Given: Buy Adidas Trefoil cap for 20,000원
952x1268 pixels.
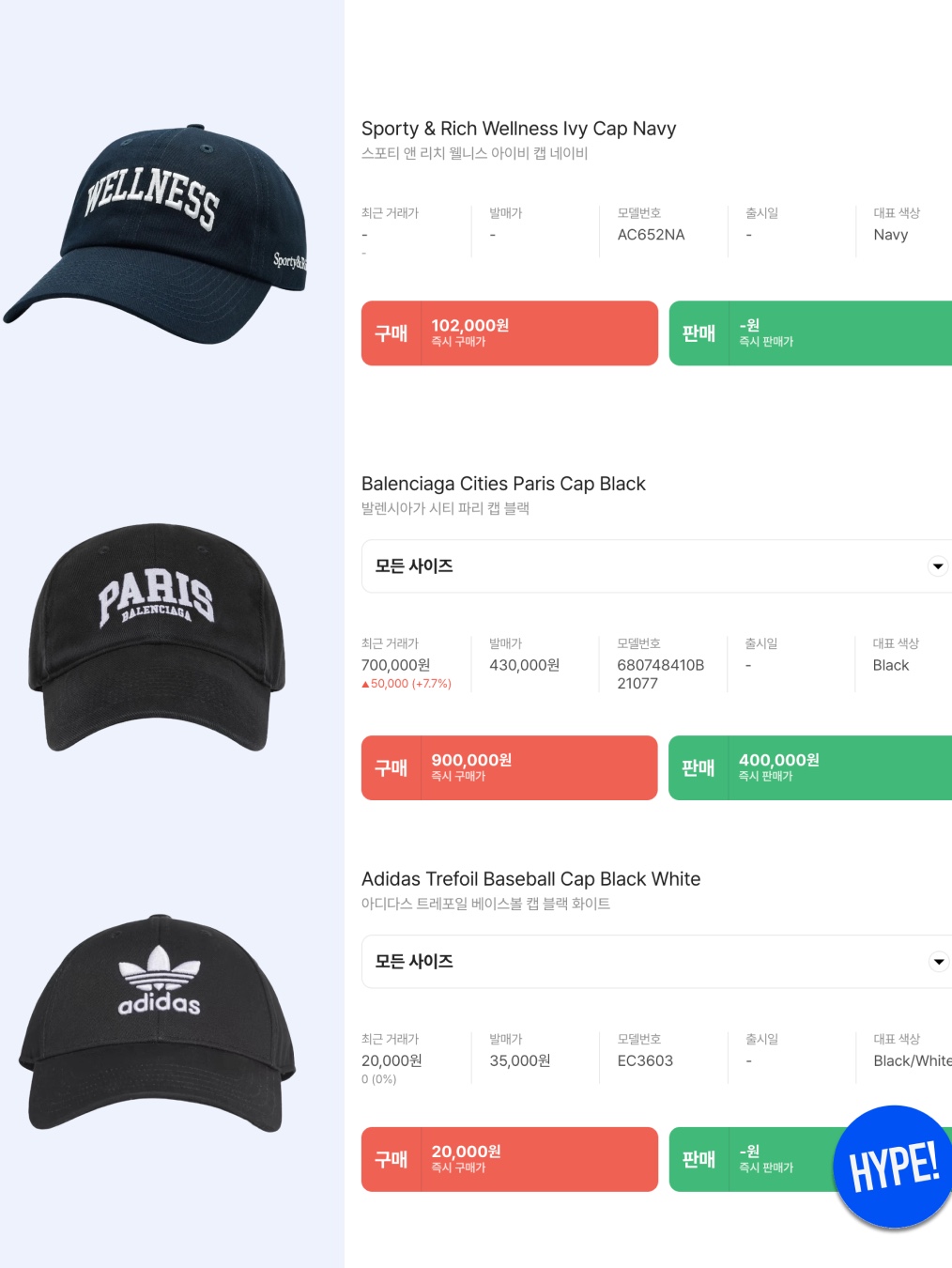Looking at the screenshot, I should (x=510, y=1159).
